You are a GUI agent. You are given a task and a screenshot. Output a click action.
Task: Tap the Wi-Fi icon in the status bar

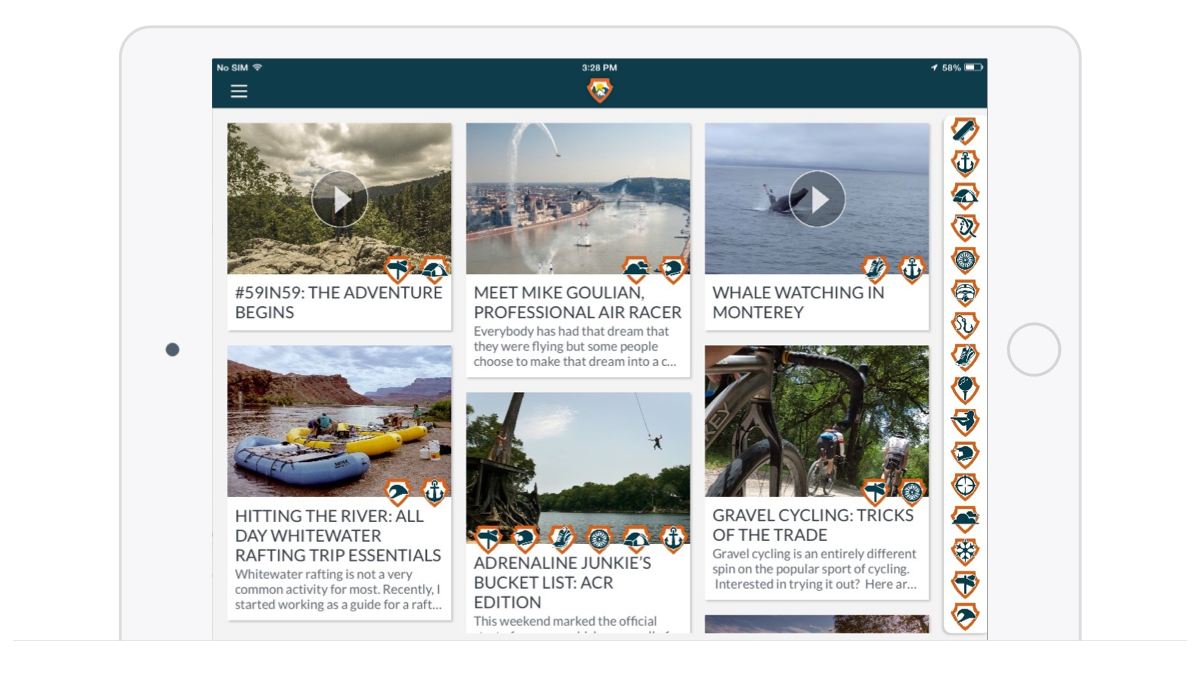(x=257, y=68)
